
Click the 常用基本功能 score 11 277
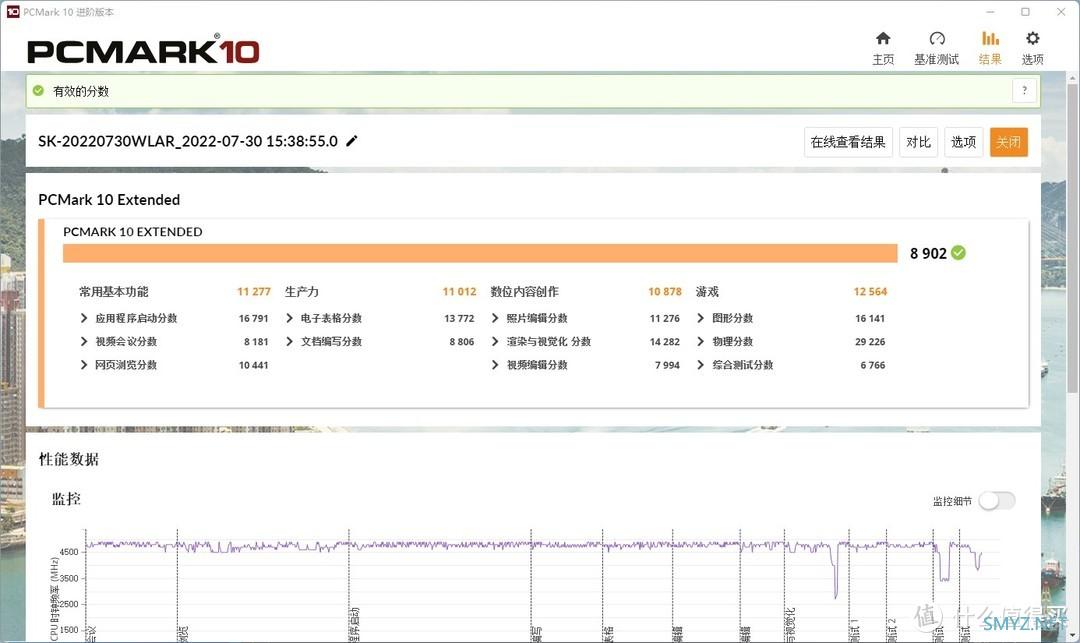pyautogui.click(x=253, y=292)
